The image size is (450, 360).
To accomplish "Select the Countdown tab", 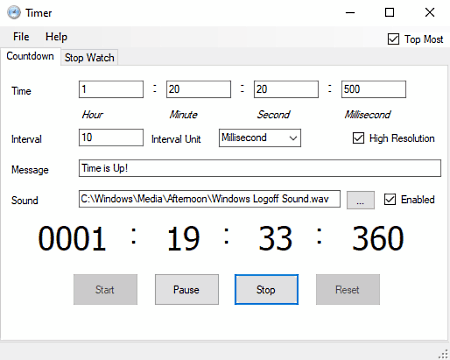I will [30, 56].
